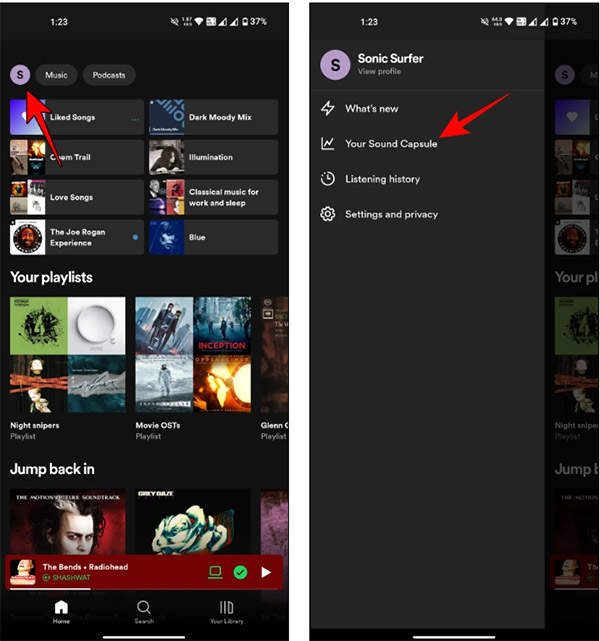The height and width of the screenshot is (641, 600).
Task: Open the Movie OSTs playlist cover
Action: coord(193,354)
